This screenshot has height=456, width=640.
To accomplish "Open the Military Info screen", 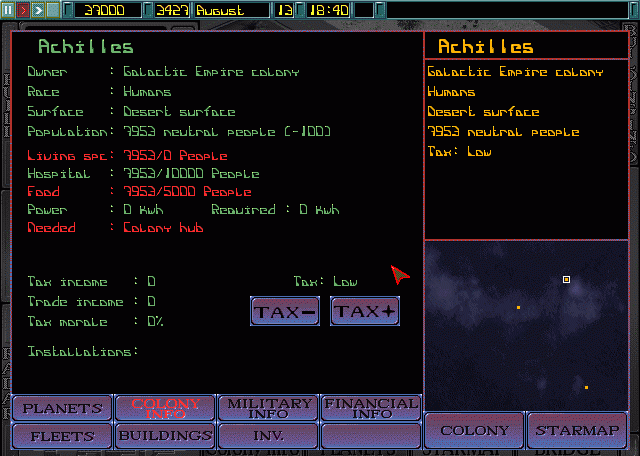I will point(269,408).
